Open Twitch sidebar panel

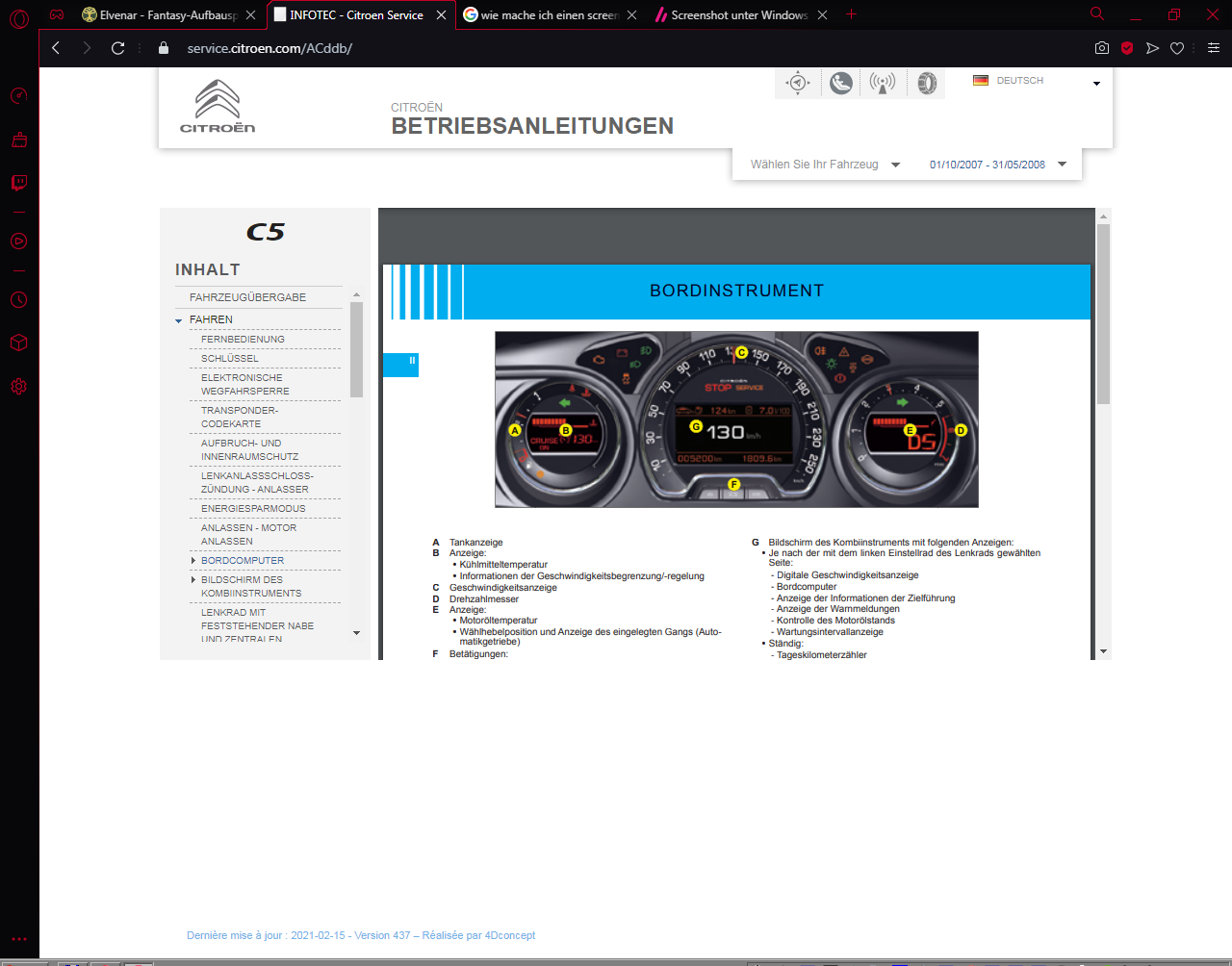19,183
